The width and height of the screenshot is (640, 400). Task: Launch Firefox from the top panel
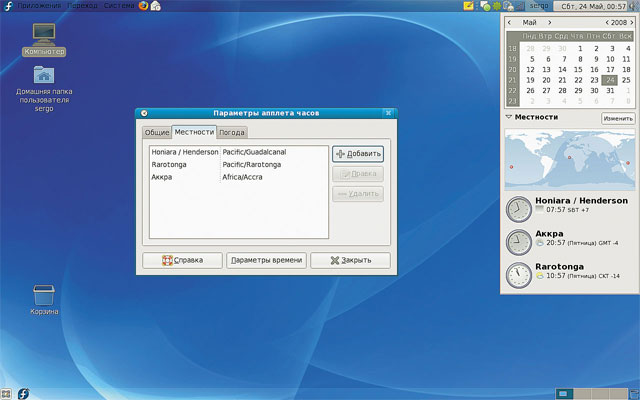[x=143, y=6]
